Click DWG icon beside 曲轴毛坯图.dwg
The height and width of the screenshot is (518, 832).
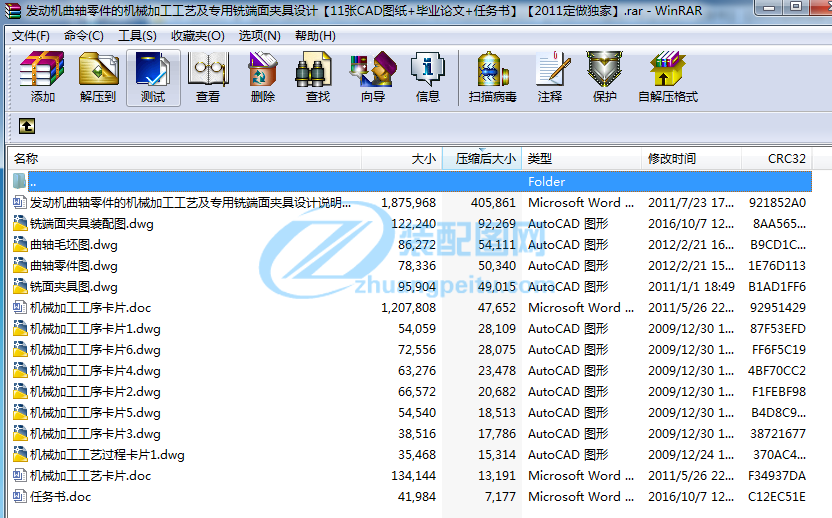click(20, 244)
